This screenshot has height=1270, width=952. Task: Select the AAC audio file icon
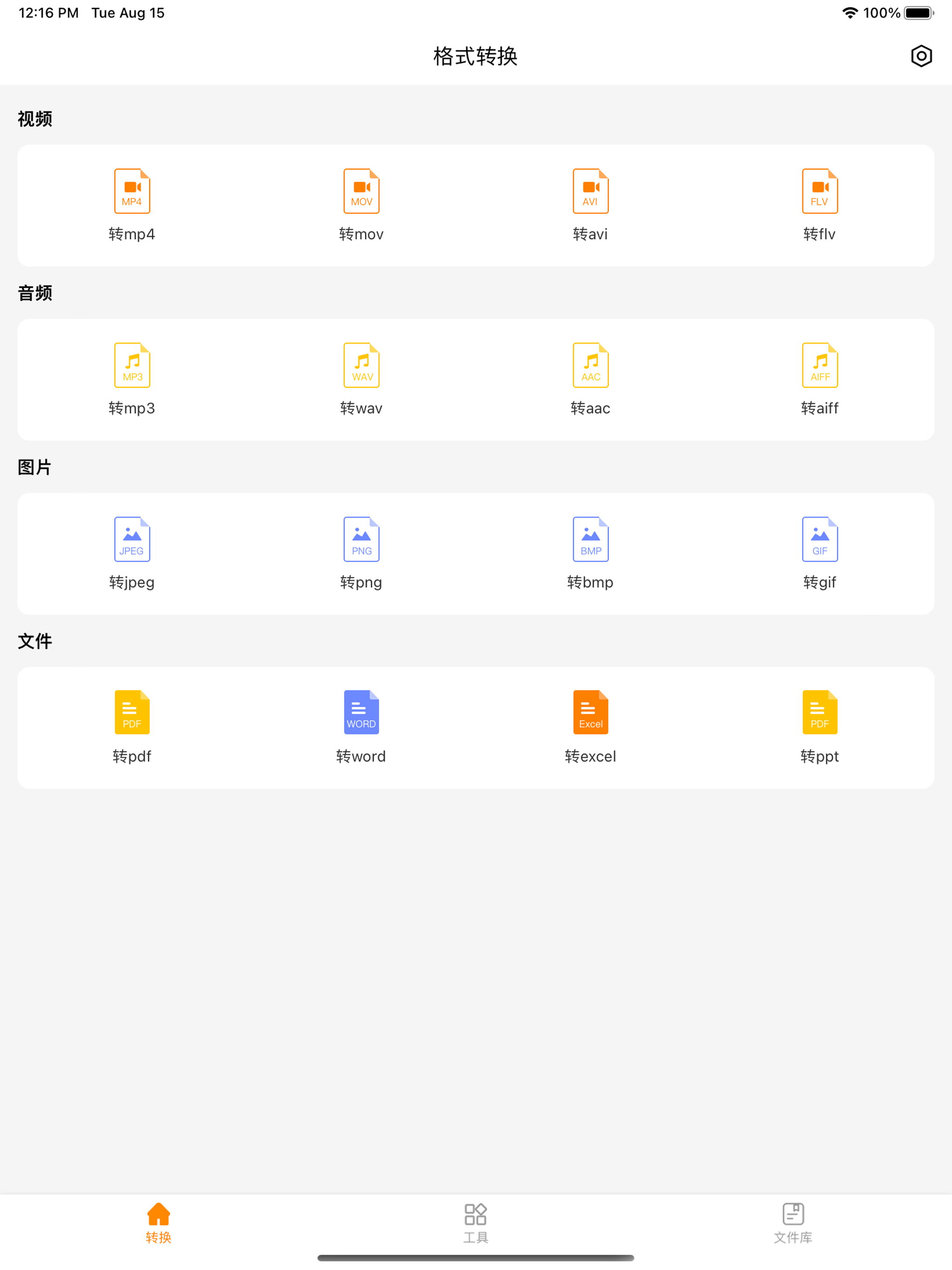coord(590,365)
